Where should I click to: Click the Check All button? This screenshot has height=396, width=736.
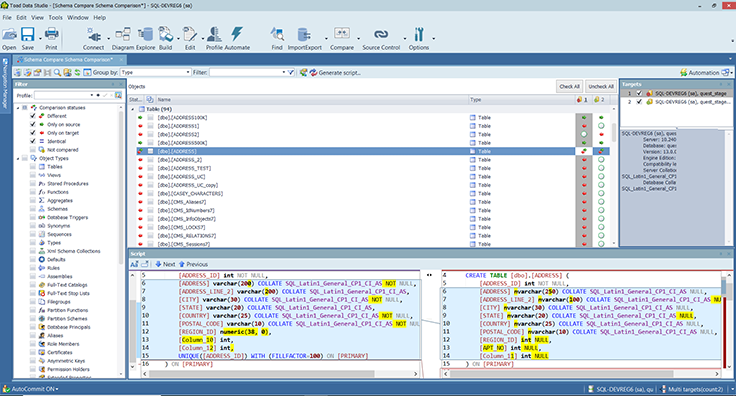point(569,86)
